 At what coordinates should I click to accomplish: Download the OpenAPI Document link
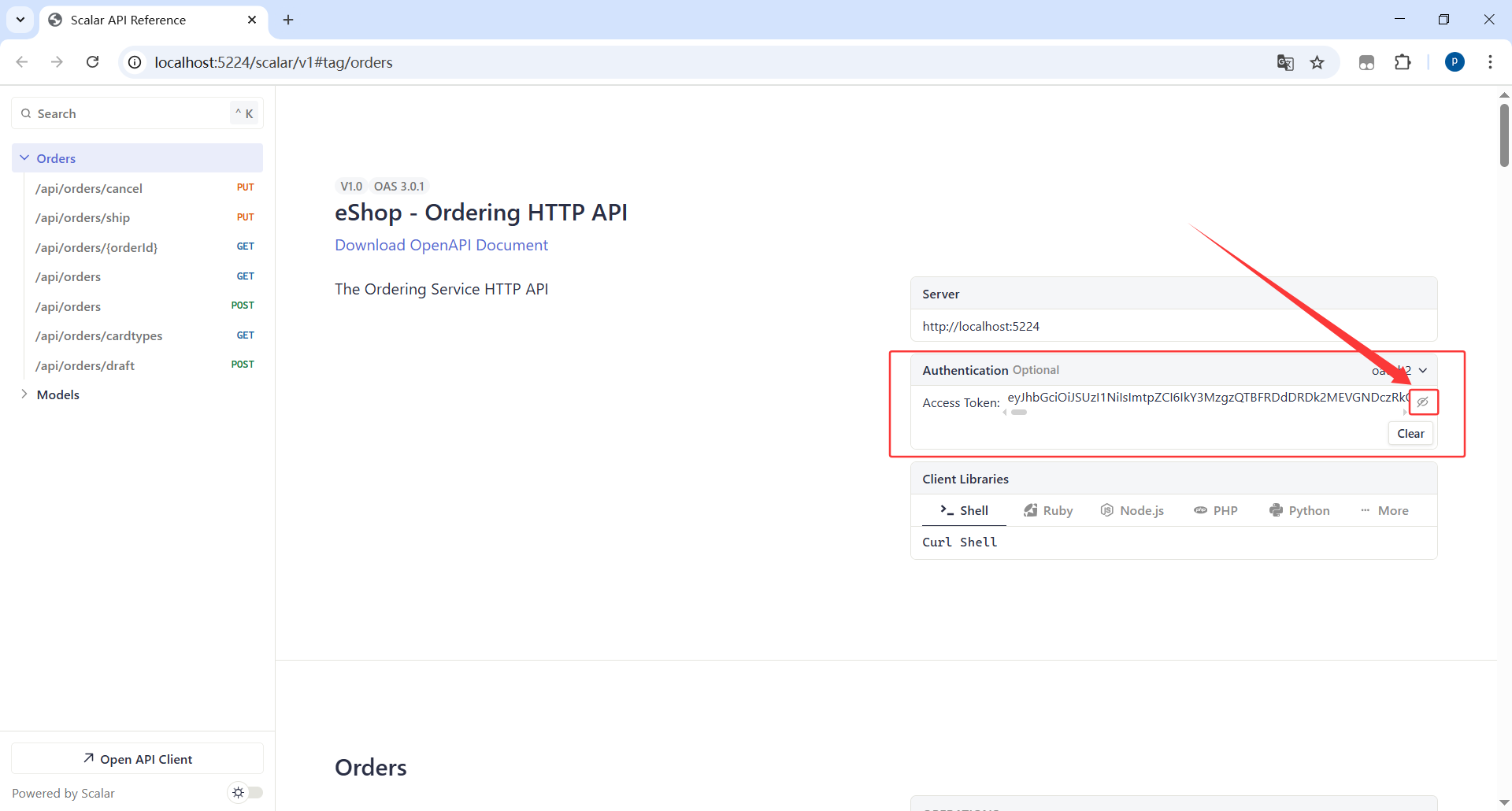(x=441, y=245)
